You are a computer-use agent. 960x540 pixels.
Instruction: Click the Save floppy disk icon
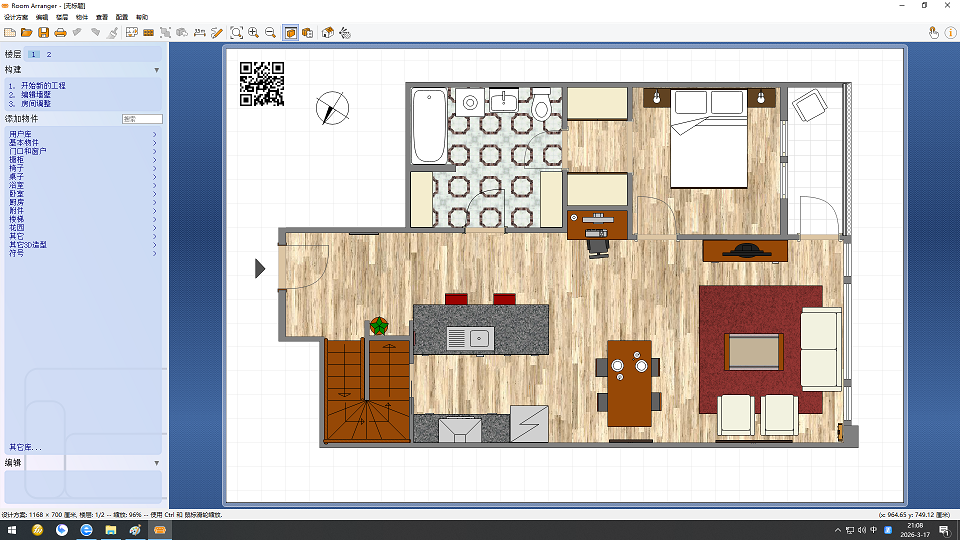coord(43,33)
